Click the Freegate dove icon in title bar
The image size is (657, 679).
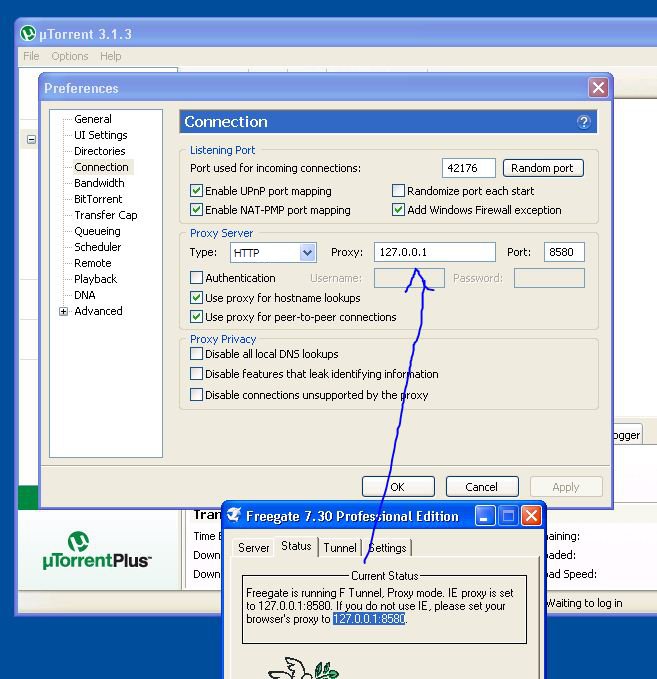click(234, 515)
